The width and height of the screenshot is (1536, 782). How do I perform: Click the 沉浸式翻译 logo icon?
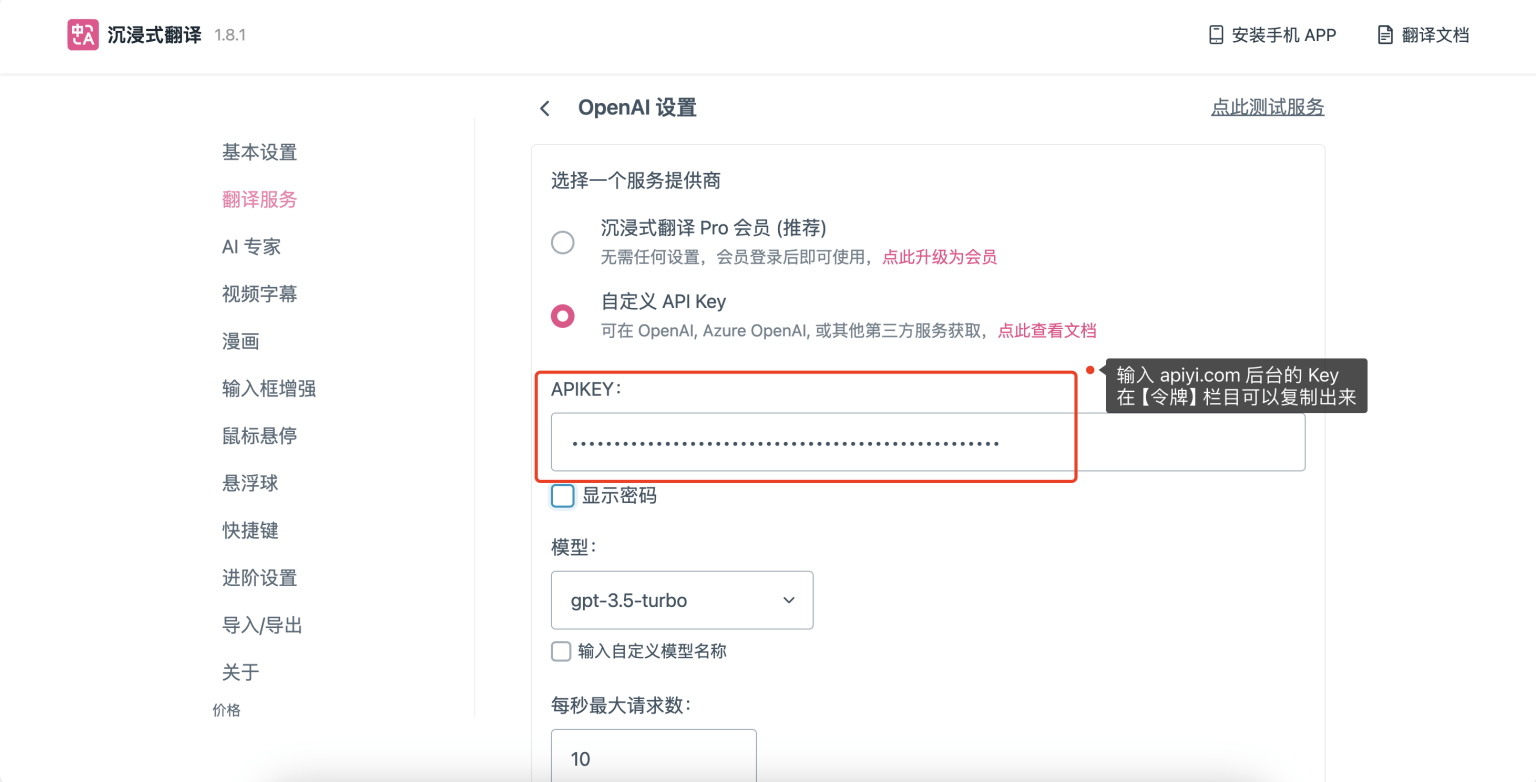[83, 35]
